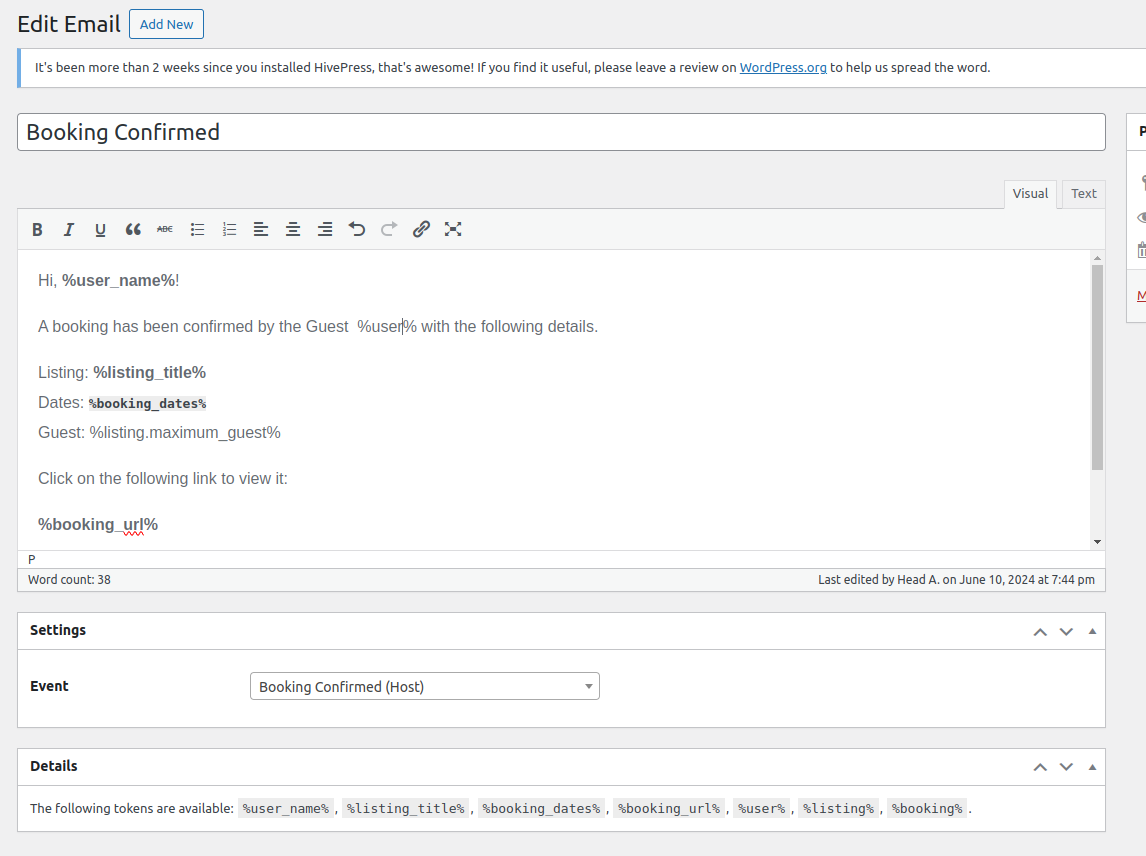
Task: Click editor scrollbar up arrow
Action: (x=1097, y=258)
